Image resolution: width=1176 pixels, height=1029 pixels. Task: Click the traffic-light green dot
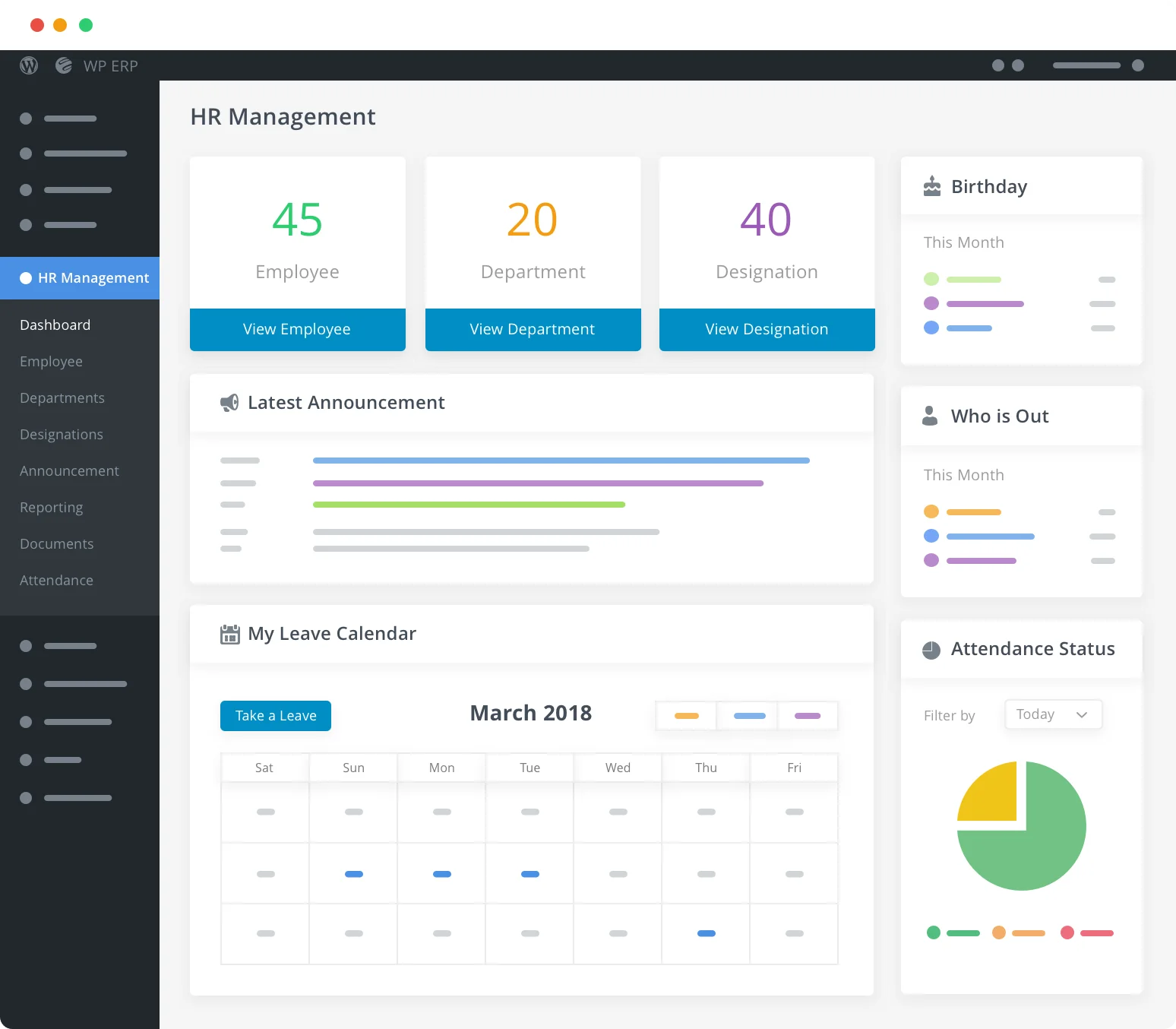tap(86, 24)
